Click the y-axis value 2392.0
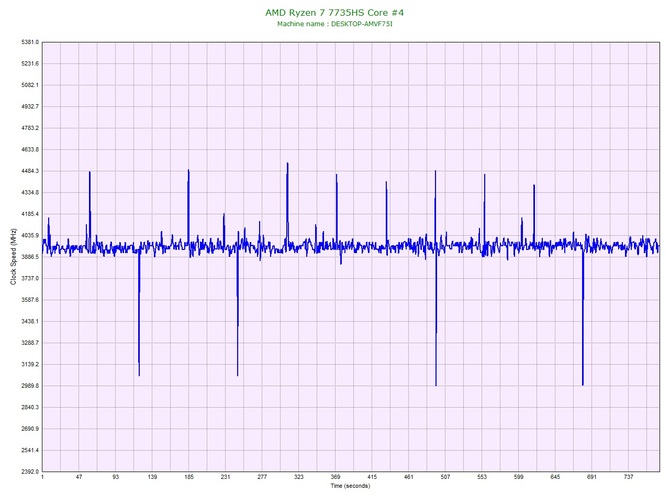The height and width of the screenshot is (503, 670). coord(30,472)
